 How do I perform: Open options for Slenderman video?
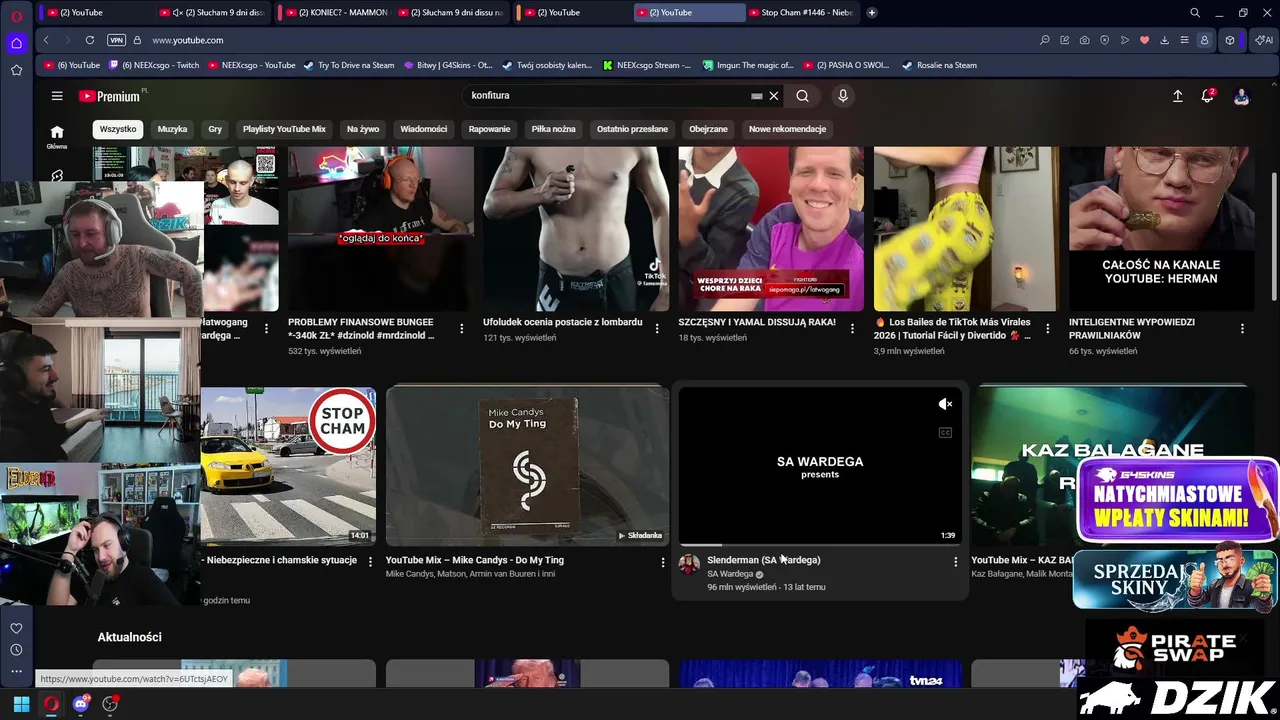tap(955, 562)
